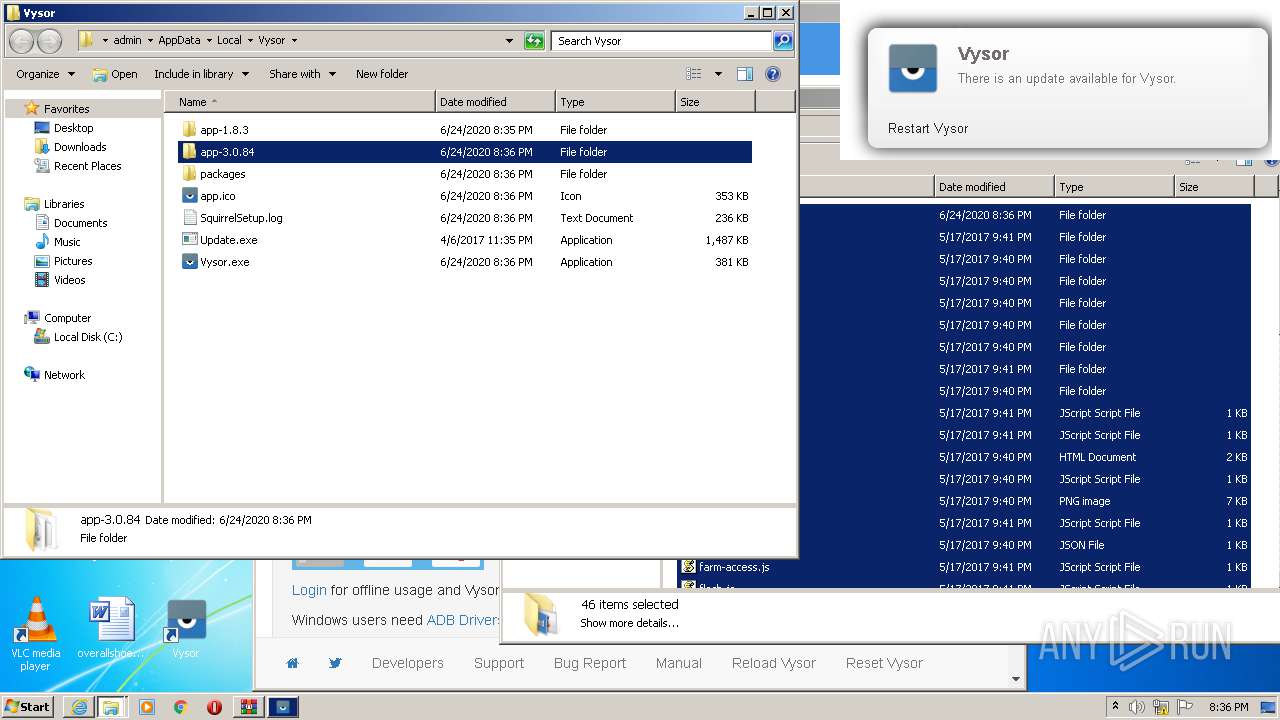Viewport: 1280px width, 720px height.
Task: Refresh the Vysor folder view
Action: pos(535,41)
